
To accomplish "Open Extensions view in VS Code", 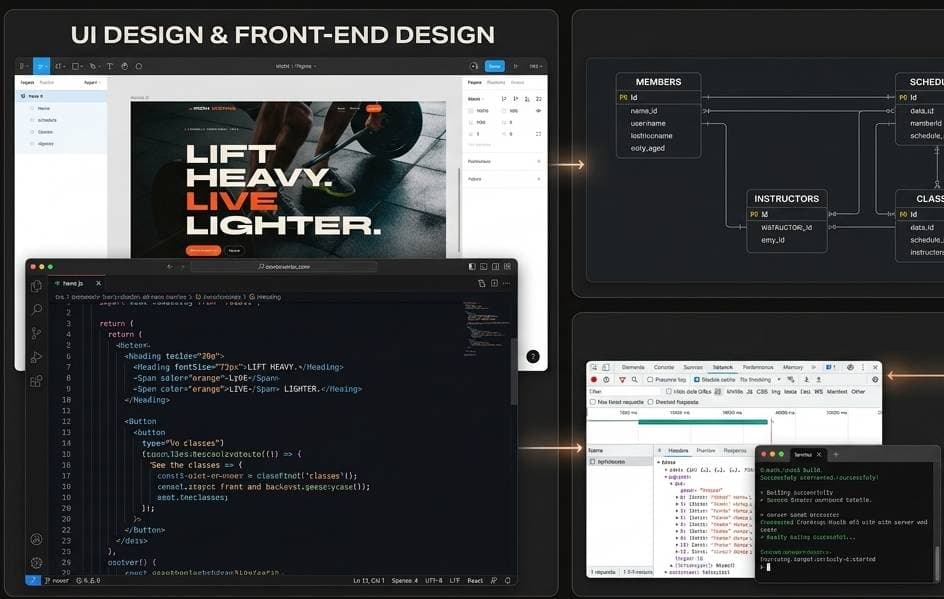I will coord(37,380).
